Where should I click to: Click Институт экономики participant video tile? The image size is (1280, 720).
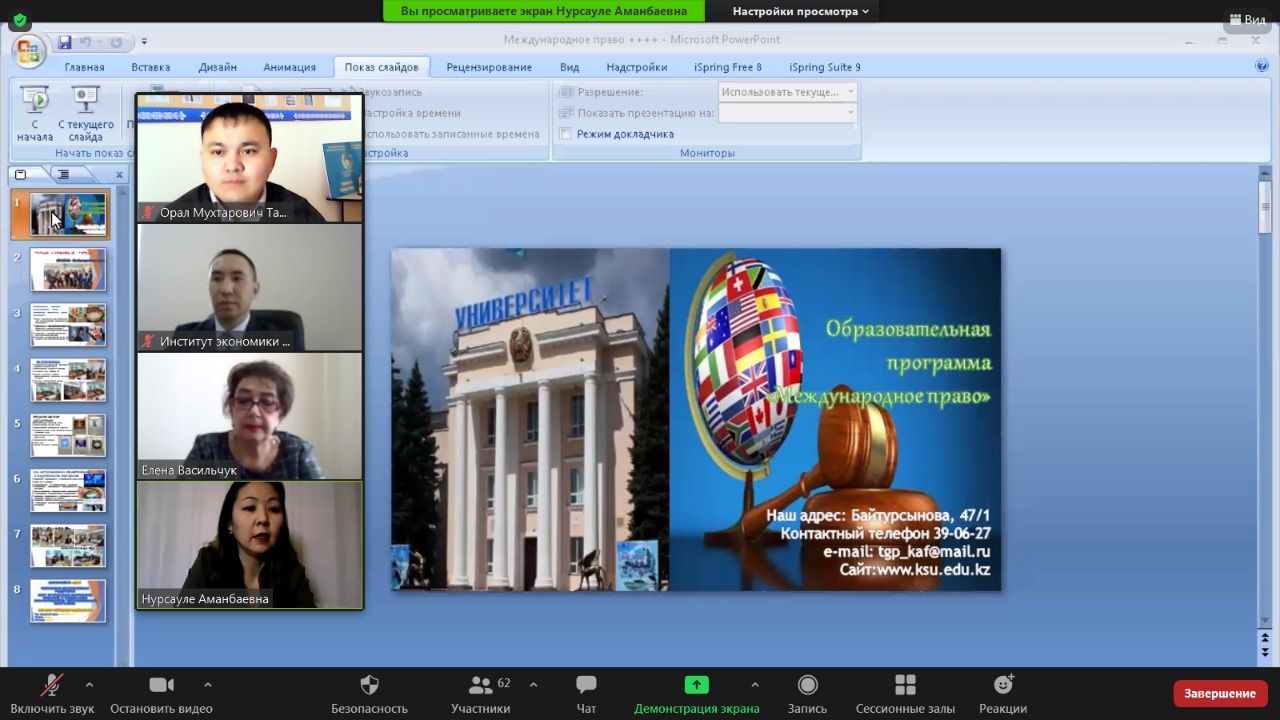(250, 287)
